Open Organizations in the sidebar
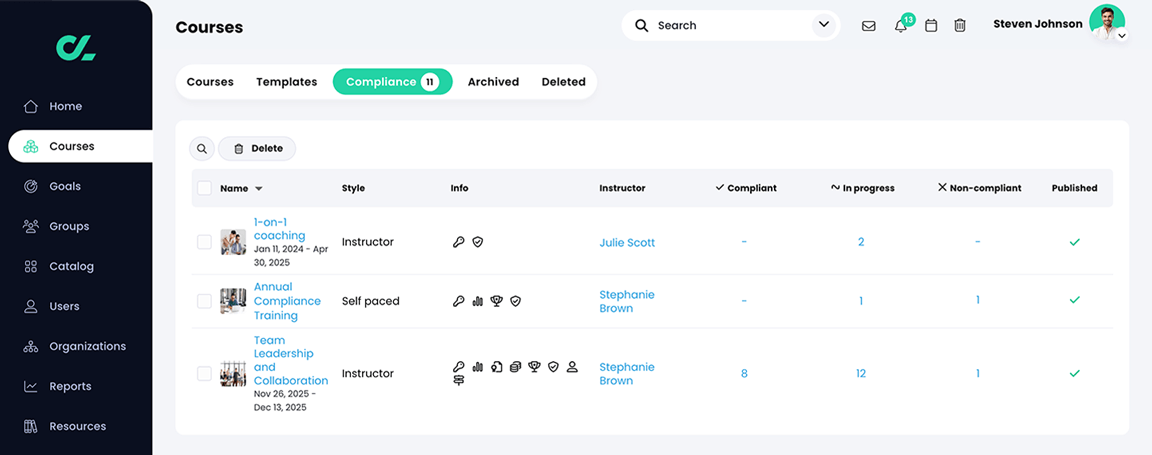This screenshot has height=455, width=1152. tap(74, 346)
